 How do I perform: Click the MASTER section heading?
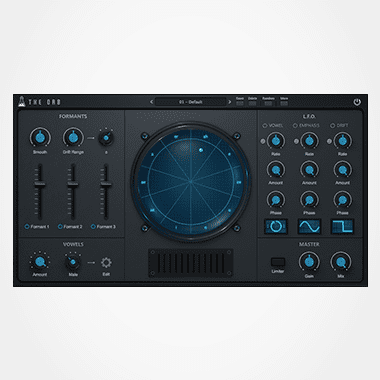(x=309, y=244)
